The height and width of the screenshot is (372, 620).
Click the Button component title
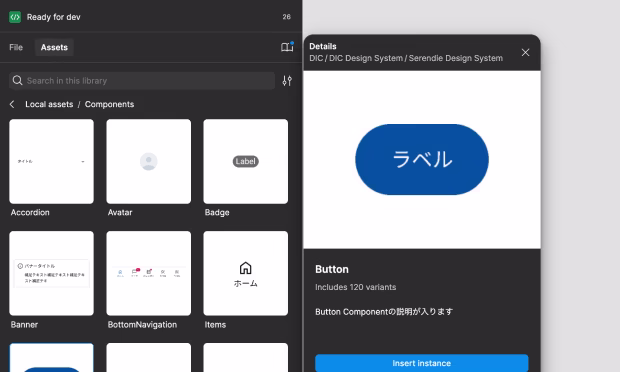332,269
